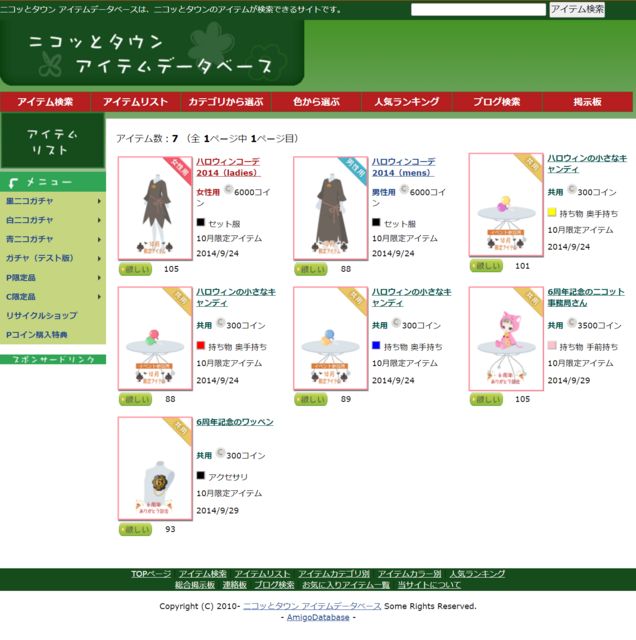Open the アイテム検索 red nav tab
The height and width of the screenshot is (640, 636).
coord(45,102)
